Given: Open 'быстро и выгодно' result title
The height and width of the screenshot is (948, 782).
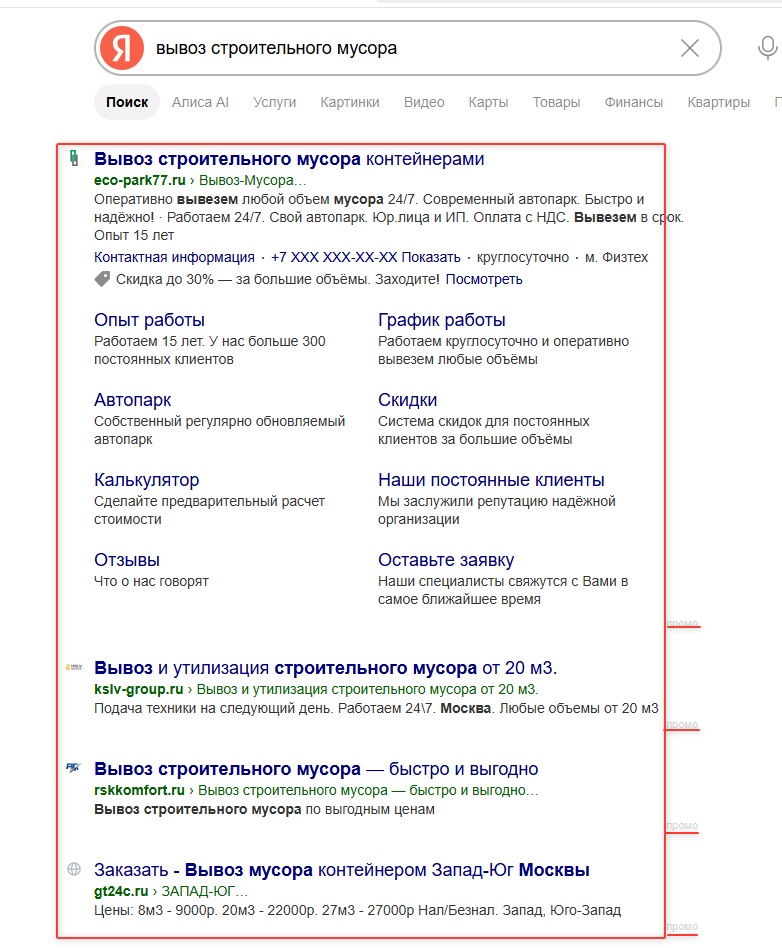Looking at the screenshot, I should (x=316, y=769).
